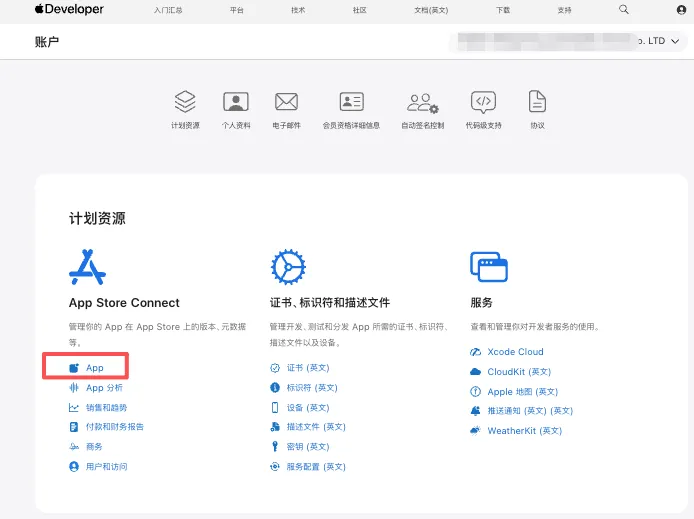
Task: Click the 服务 windows icon
Action: click(x=489, y=267)
